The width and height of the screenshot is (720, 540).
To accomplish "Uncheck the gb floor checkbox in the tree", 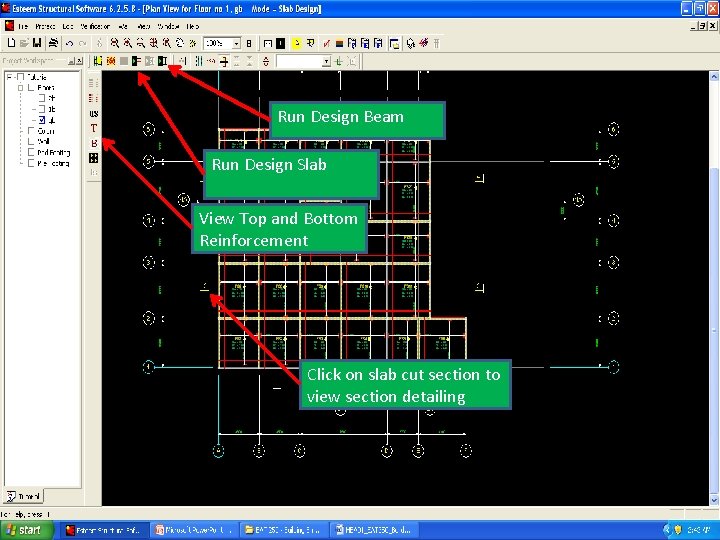I will [x=42, y=120].
